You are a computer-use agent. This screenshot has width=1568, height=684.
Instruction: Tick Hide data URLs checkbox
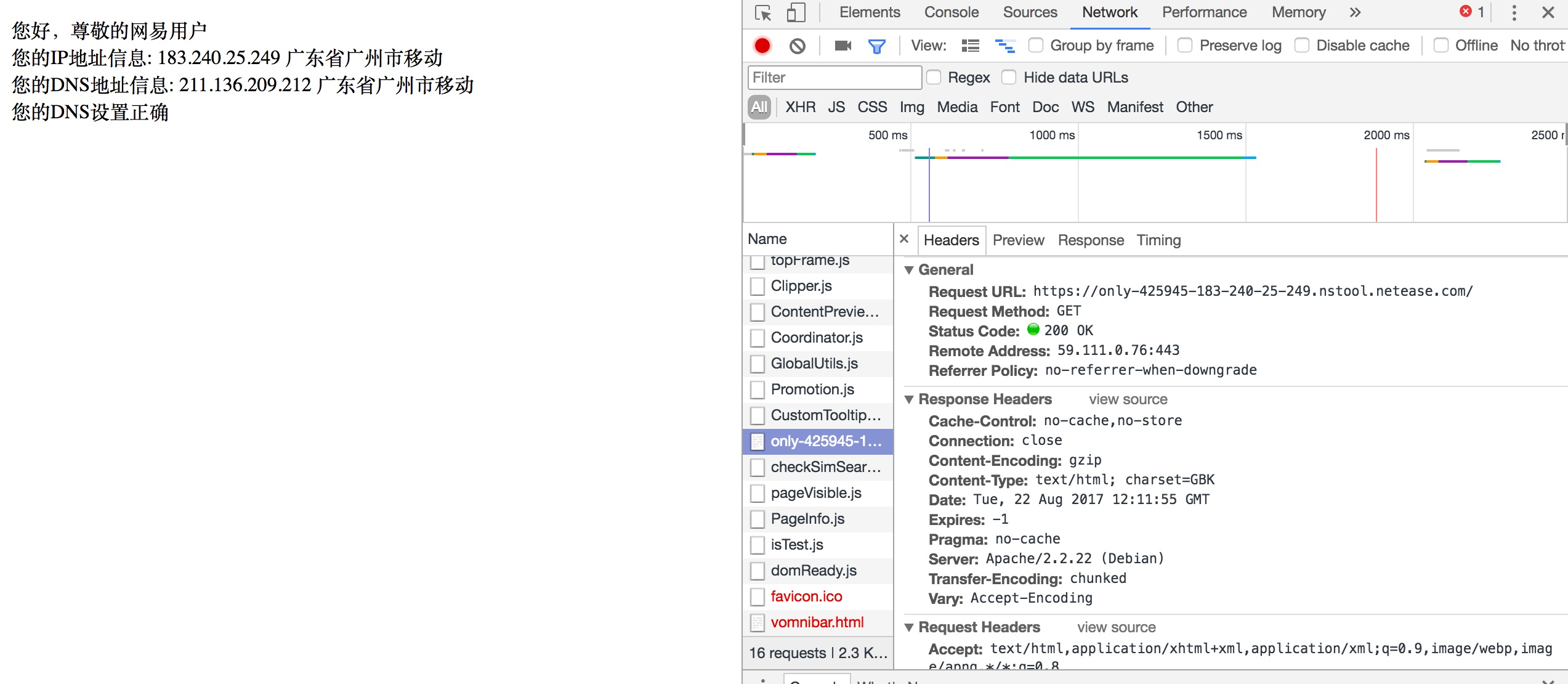pos(1009,78)
